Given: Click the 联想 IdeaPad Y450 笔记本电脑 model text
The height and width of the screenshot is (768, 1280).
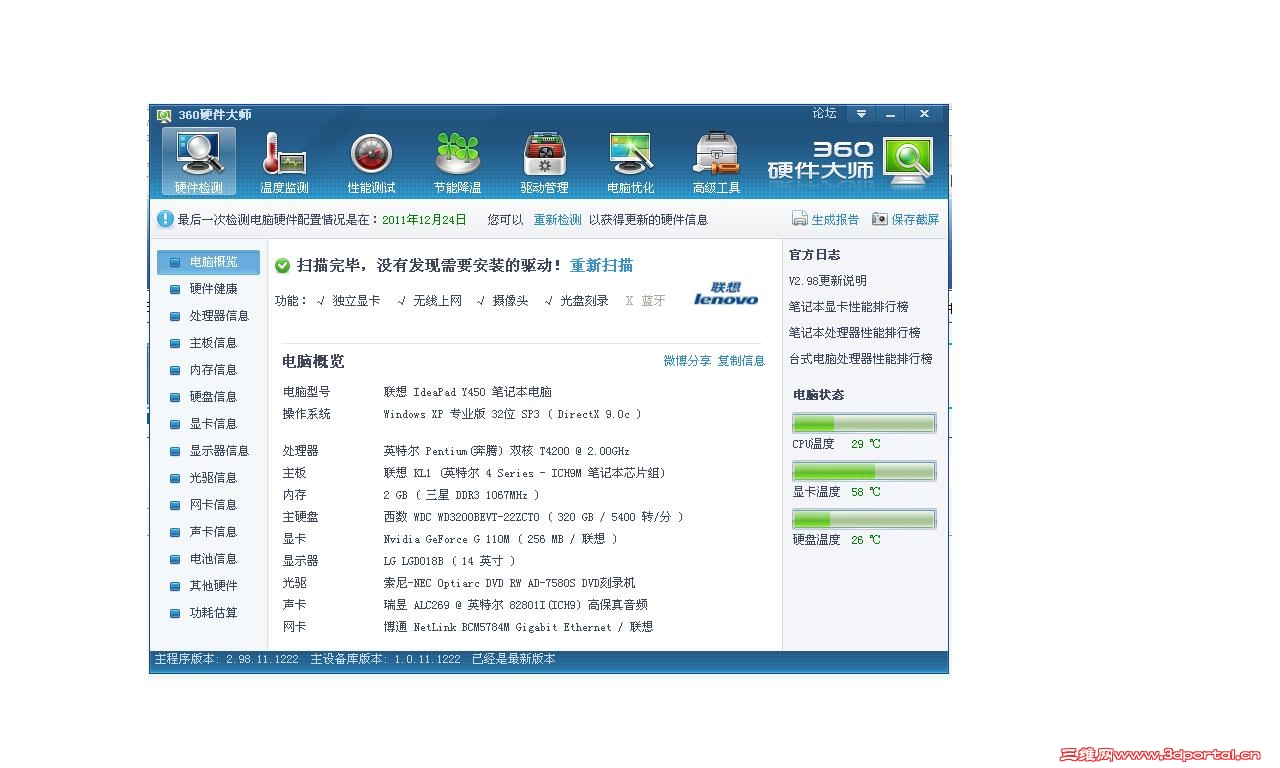Looking at the screenshot, I should (x=467, y=392).
